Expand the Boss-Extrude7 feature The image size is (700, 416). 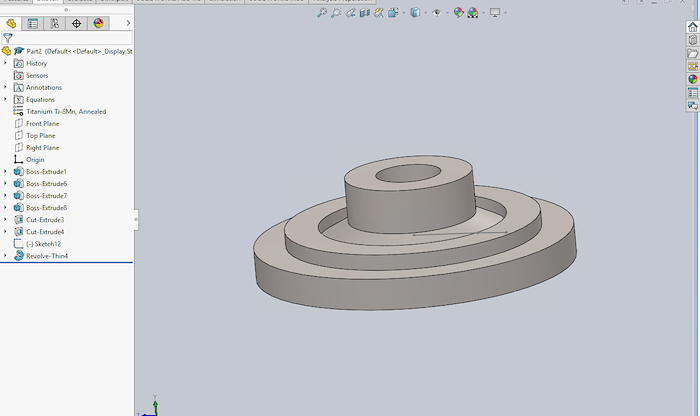click(x=5, y=196)
